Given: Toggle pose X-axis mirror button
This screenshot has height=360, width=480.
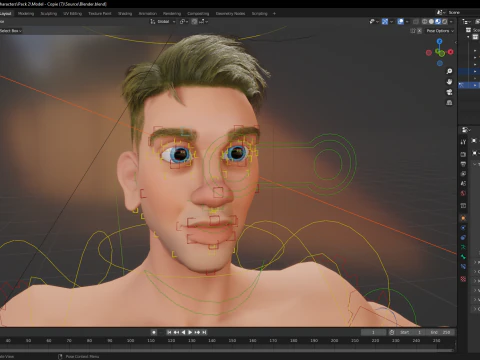Looking at the screenshot, I should (420, 31).
